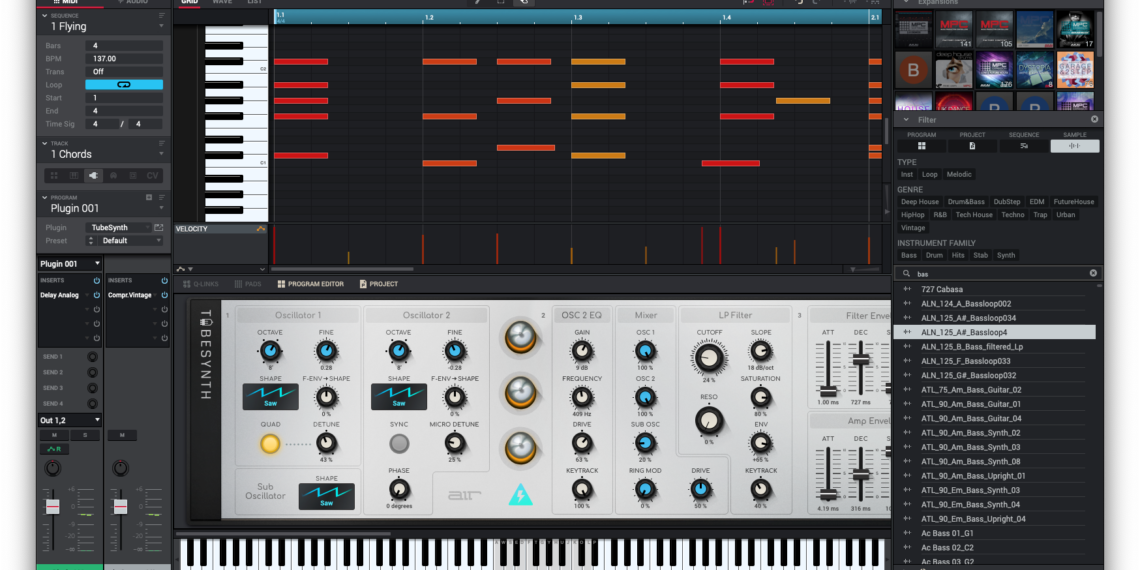Collapse the Program section chevron

[x=45, y=197]
